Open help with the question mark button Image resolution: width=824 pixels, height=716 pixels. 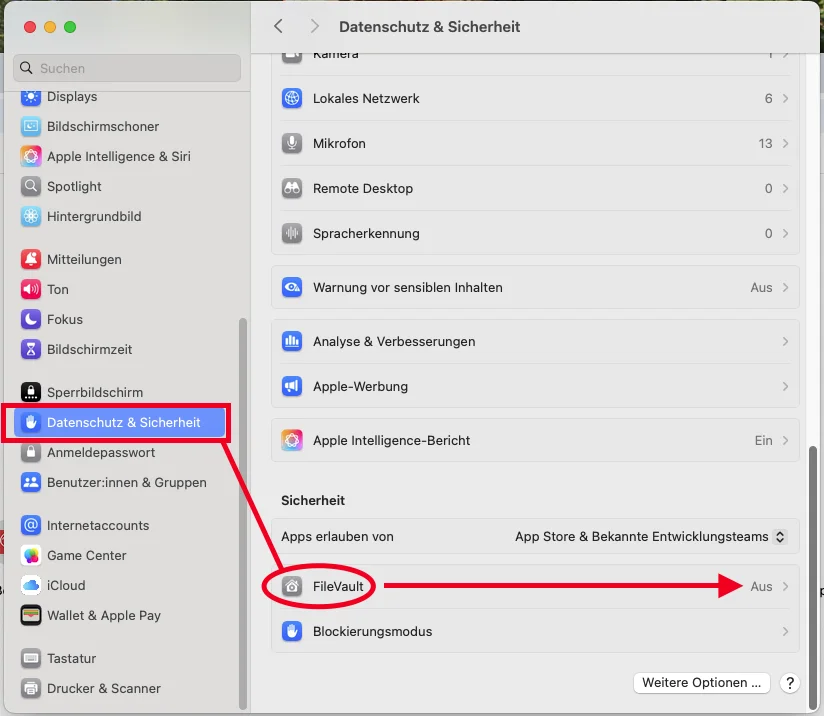790,683
